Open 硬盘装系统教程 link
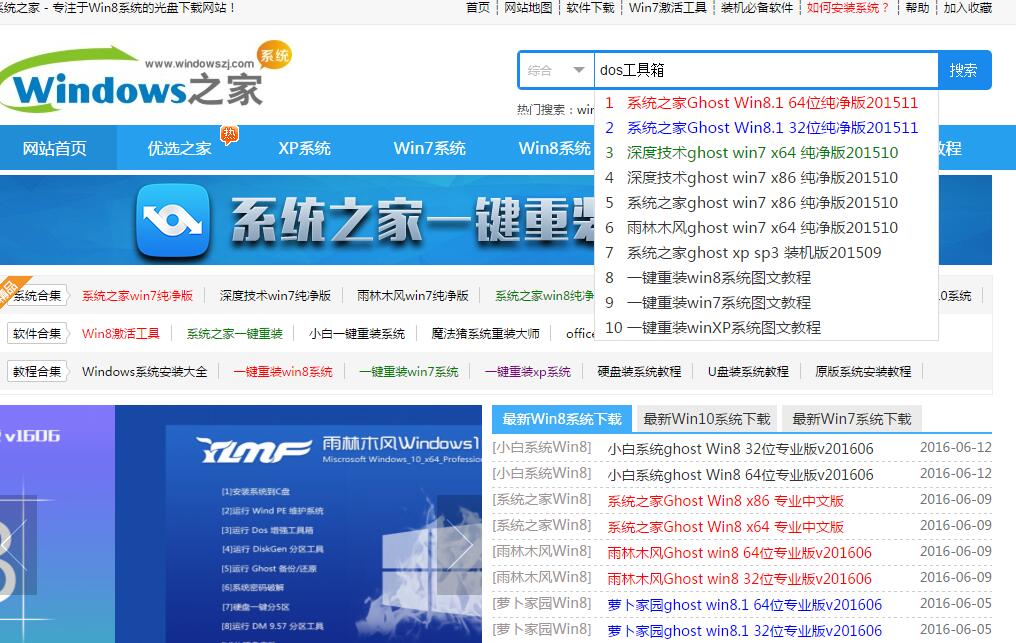 point(640,371)
